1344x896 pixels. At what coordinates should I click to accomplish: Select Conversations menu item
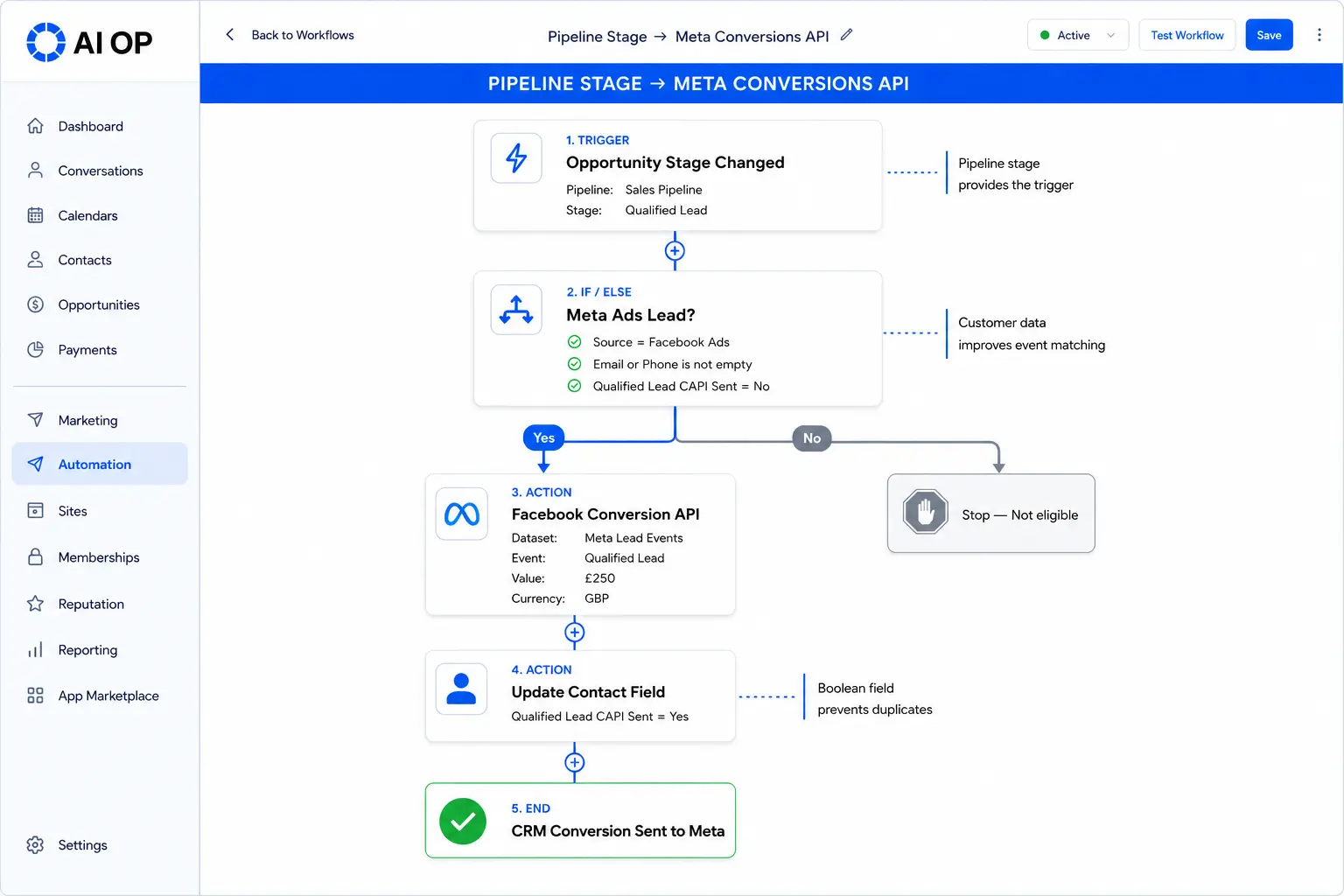coord(100,171)
